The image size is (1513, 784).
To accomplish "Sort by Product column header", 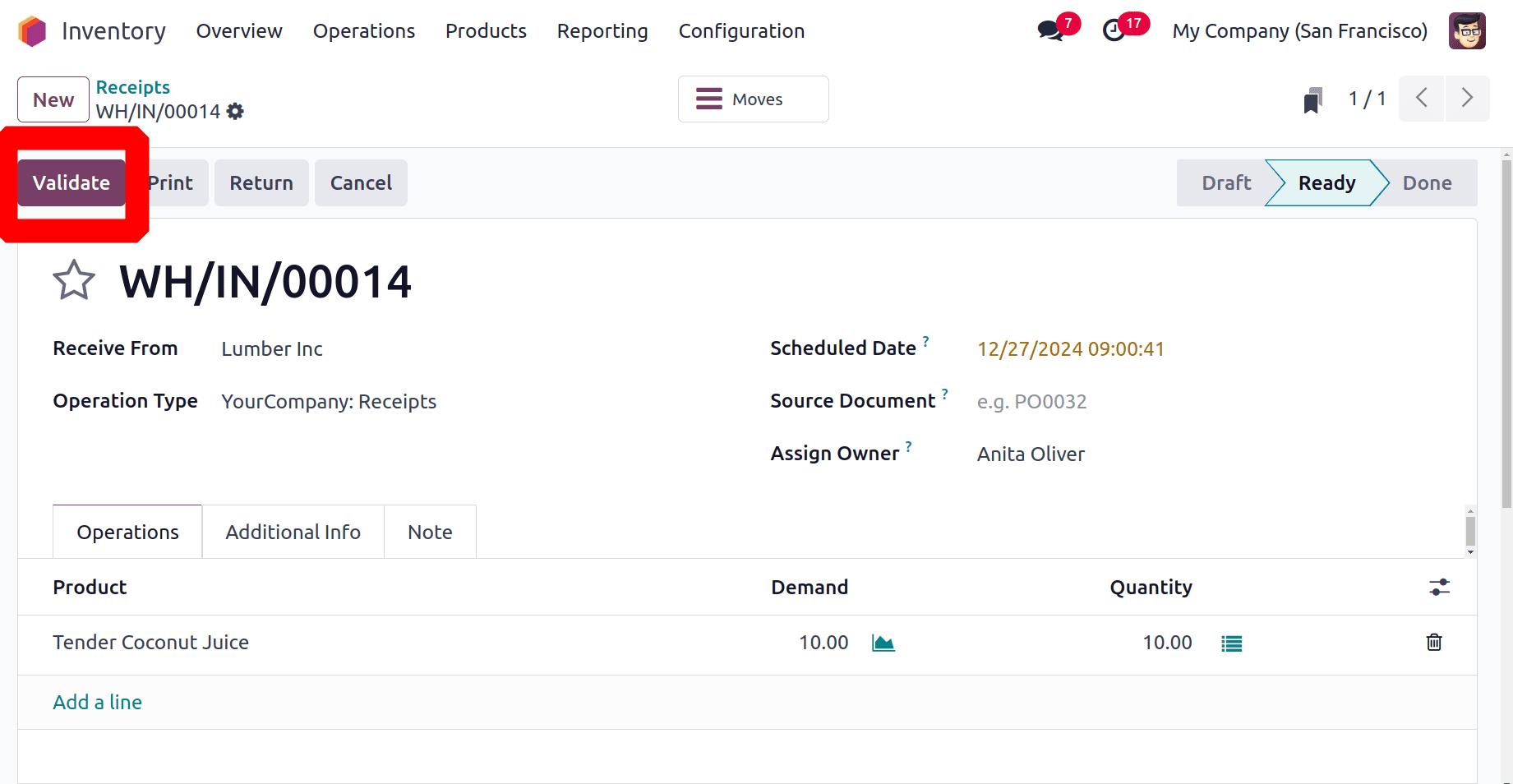I will point(90,587).
